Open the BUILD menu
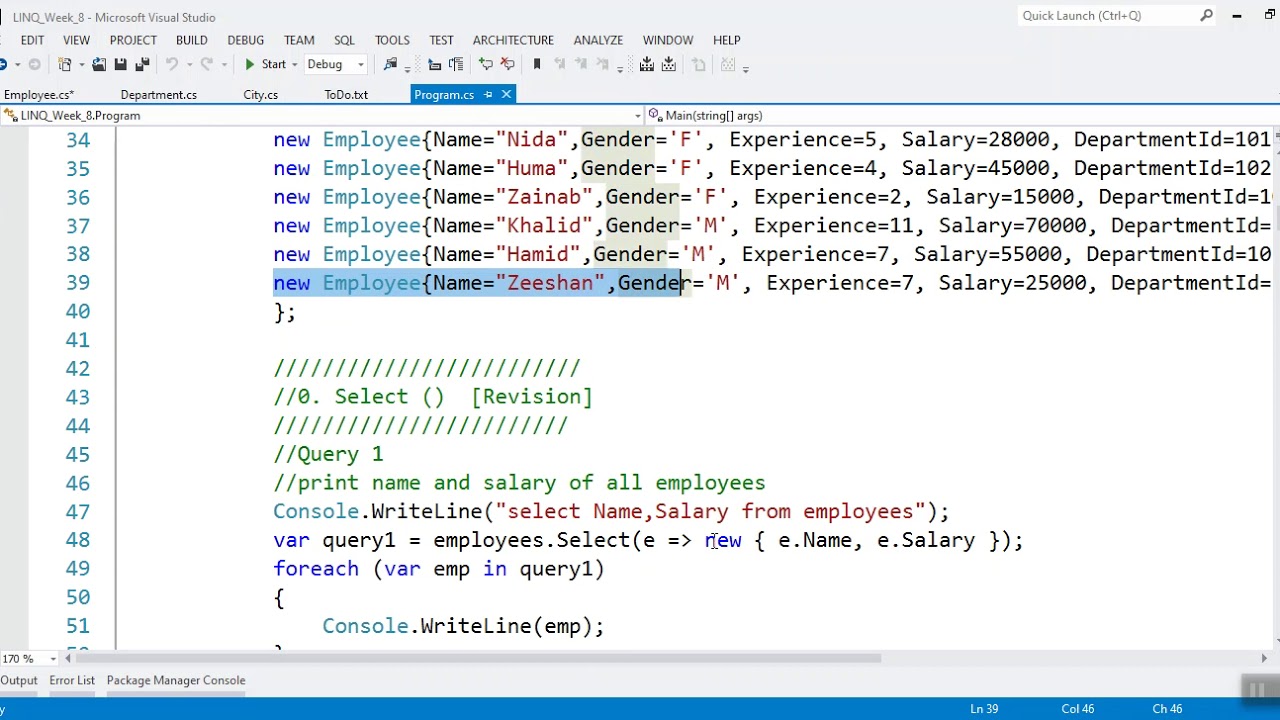This screenshot has height=720, width=1280. tap(191, 40)
